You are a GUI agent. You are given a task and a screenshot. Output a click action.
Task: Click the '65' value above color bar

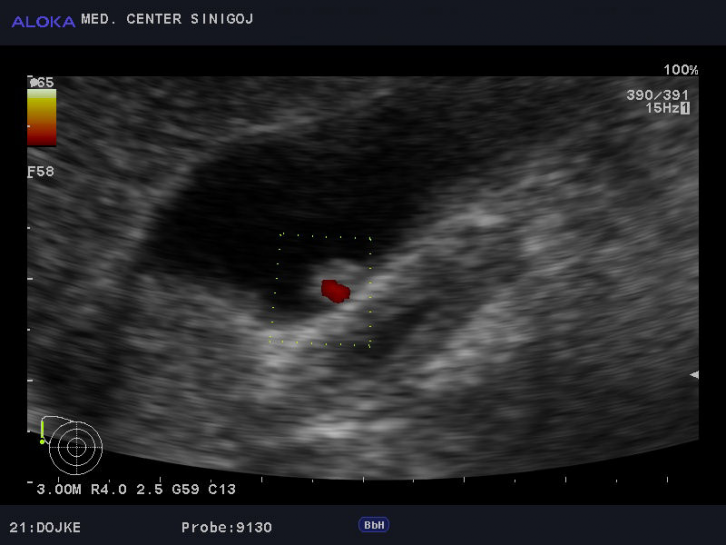click(x=45, y=82)
